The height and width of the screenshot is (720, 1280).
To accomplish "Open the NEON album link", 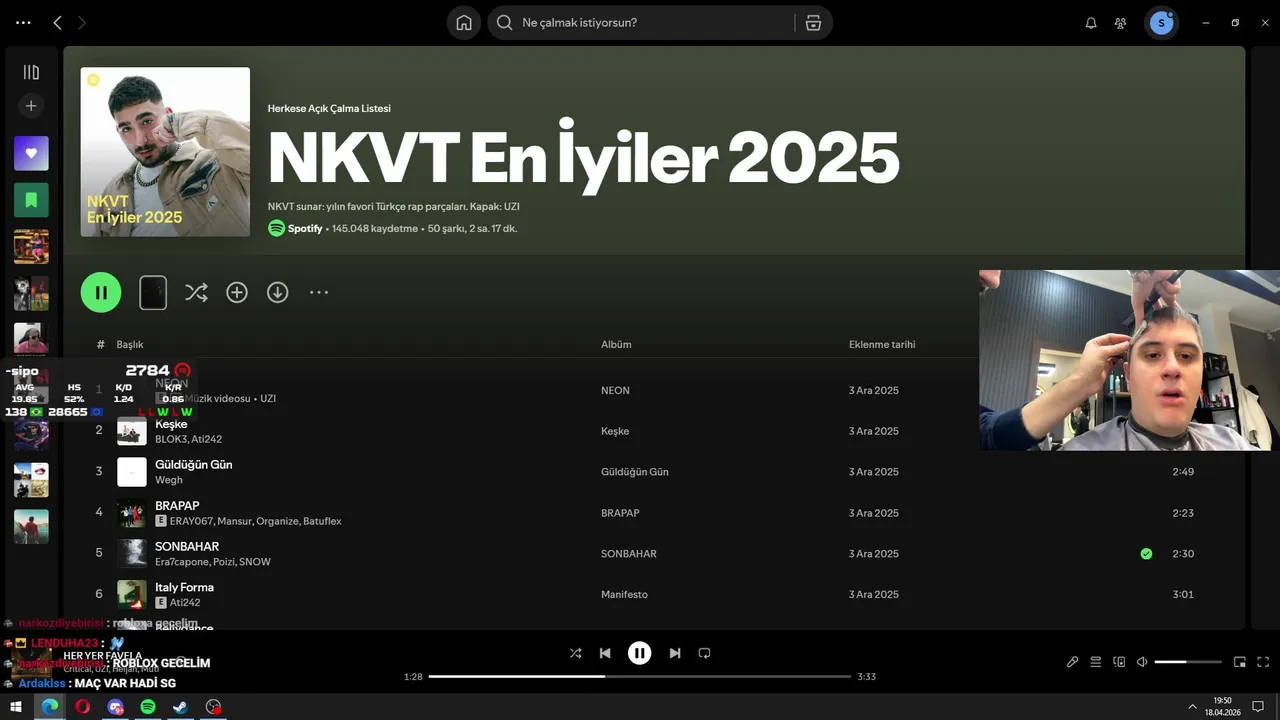I will [x=615, y=391].
